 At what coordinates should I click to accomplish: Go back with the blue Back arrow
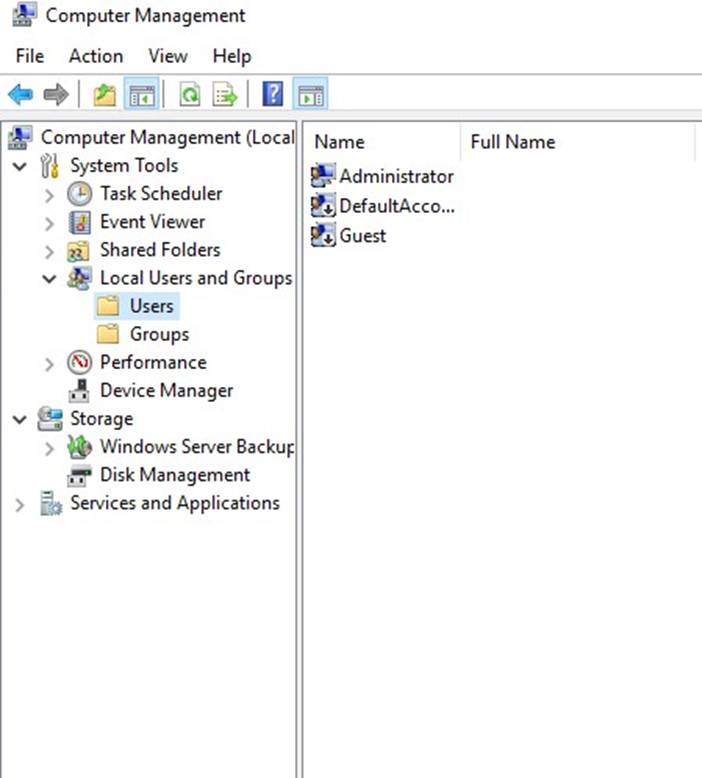coord(21,94)
